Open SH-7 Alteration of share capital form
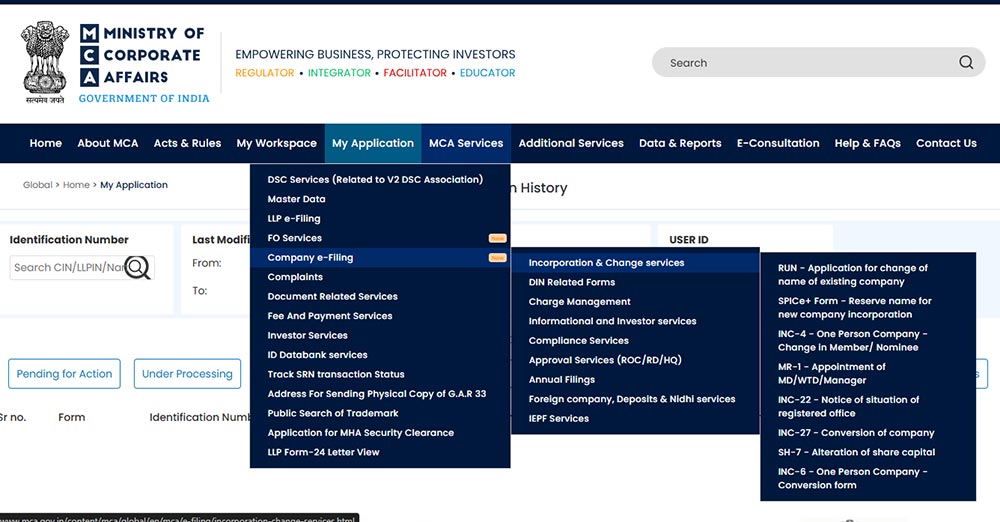This screenshot has height=522, width=1000. (x=856, y=452)
